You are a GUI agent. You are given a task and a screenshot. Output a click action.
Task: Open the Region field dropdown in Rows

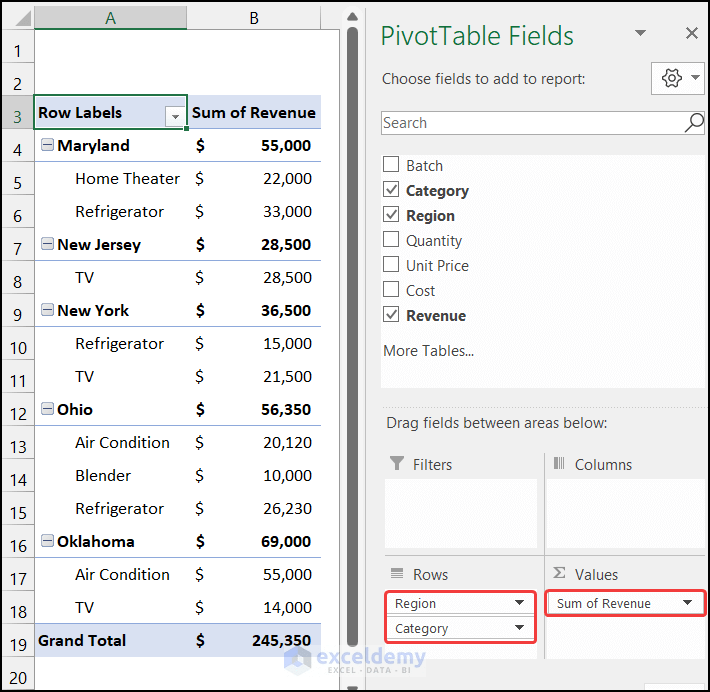click(x=519, y=602)
